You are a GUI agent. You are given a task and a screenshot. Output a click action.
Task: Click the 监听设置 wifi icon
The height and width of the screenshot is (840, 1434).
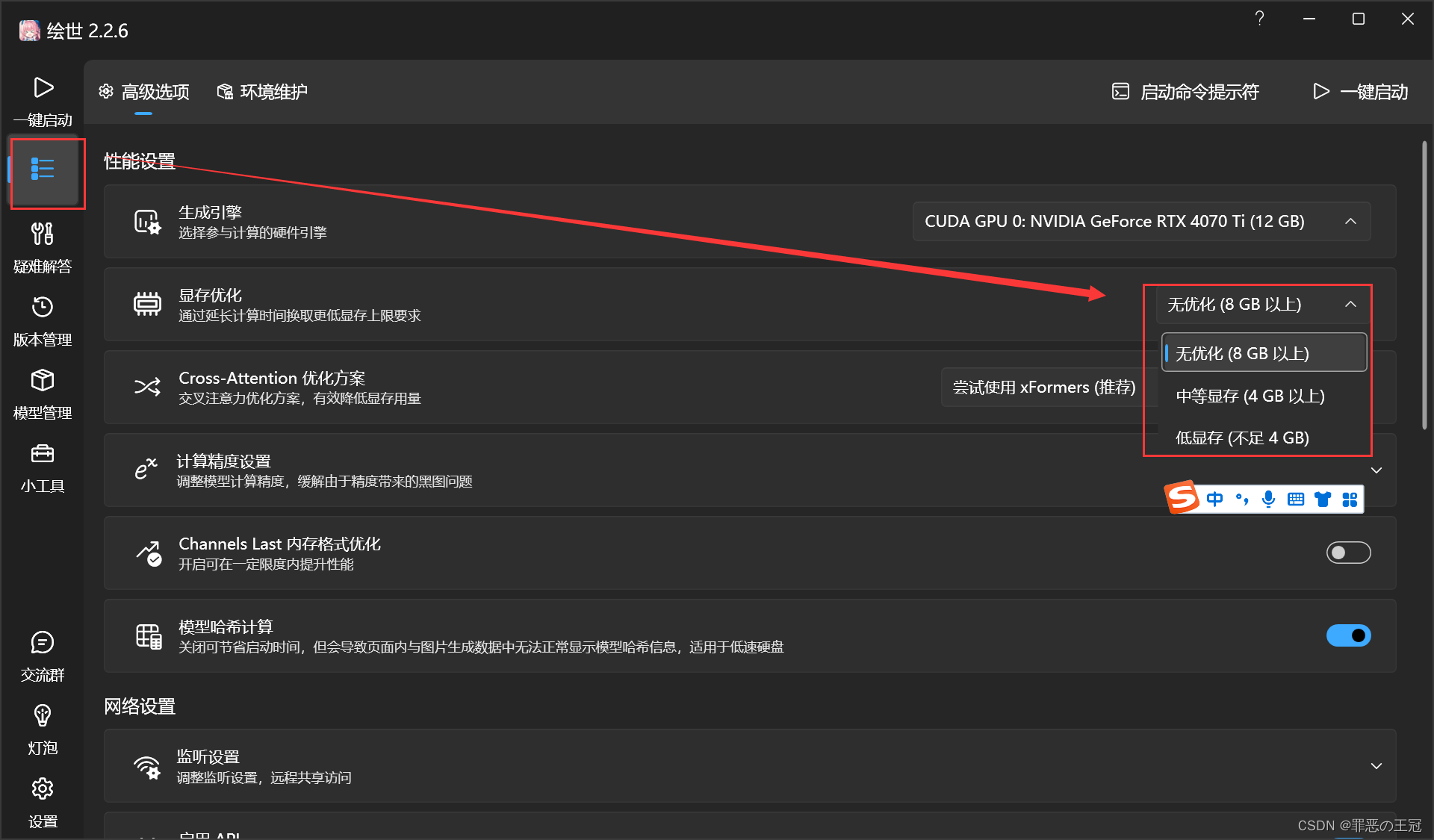(147, 766)
